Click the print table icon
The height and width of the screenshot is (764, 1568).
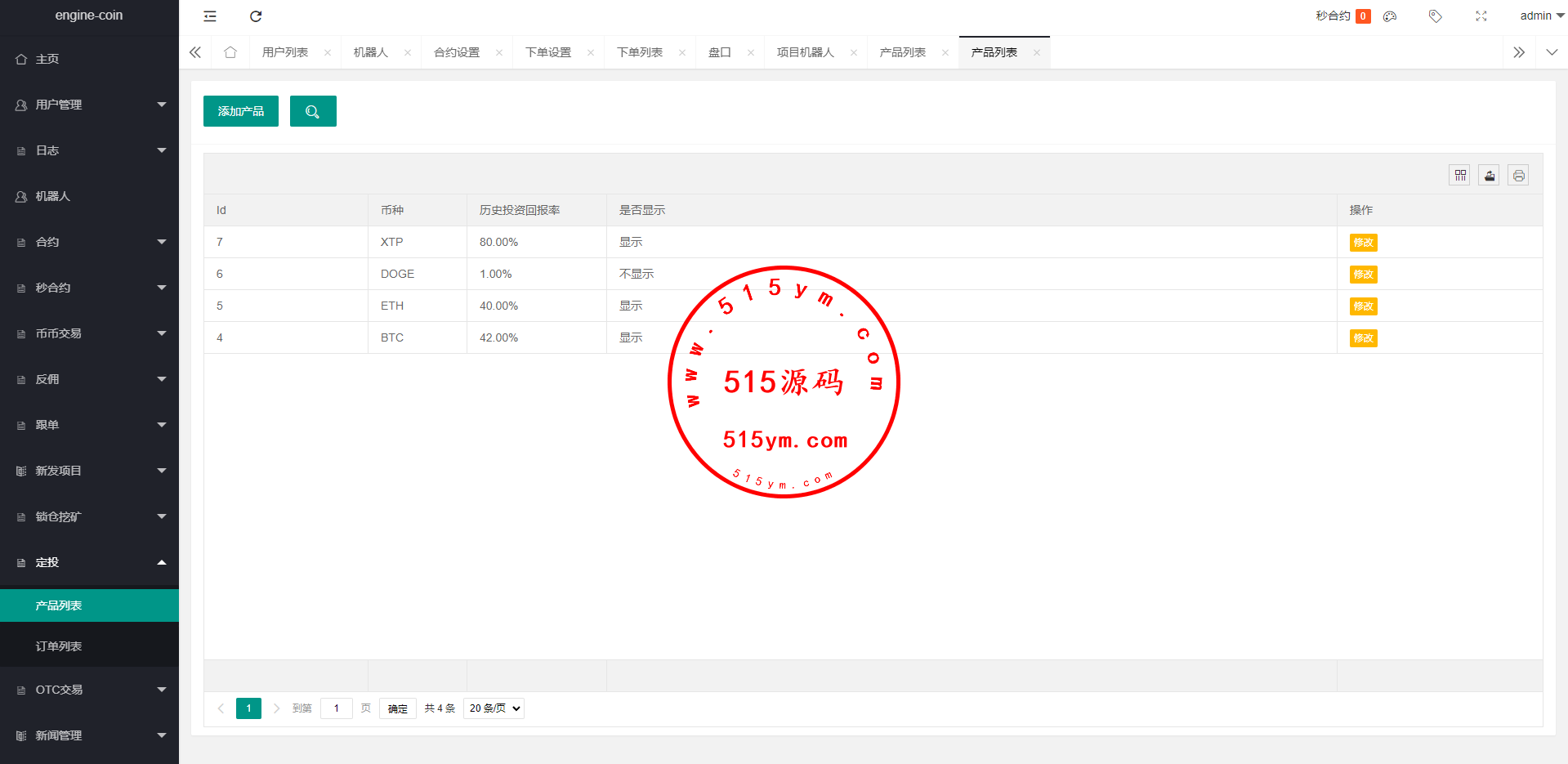(x=1518, y=176)
